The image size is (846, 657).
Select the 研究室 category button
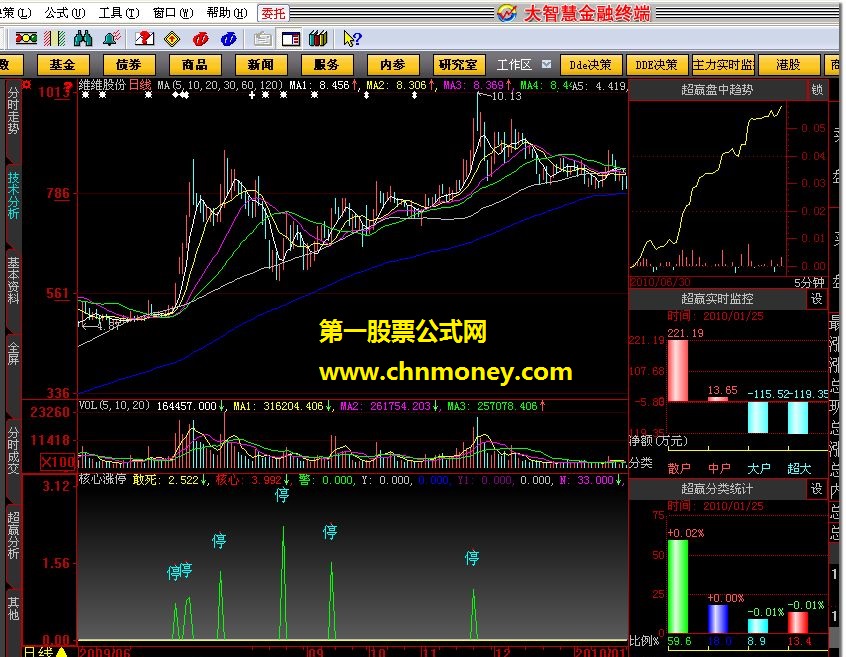[x=459, y=65]
